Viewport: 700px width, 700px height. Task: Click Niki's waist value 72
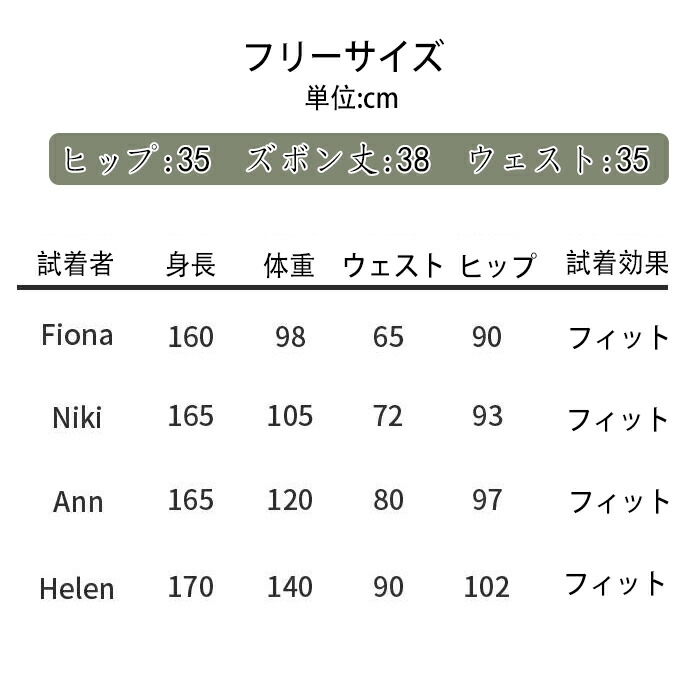click(x=388, y=415)
